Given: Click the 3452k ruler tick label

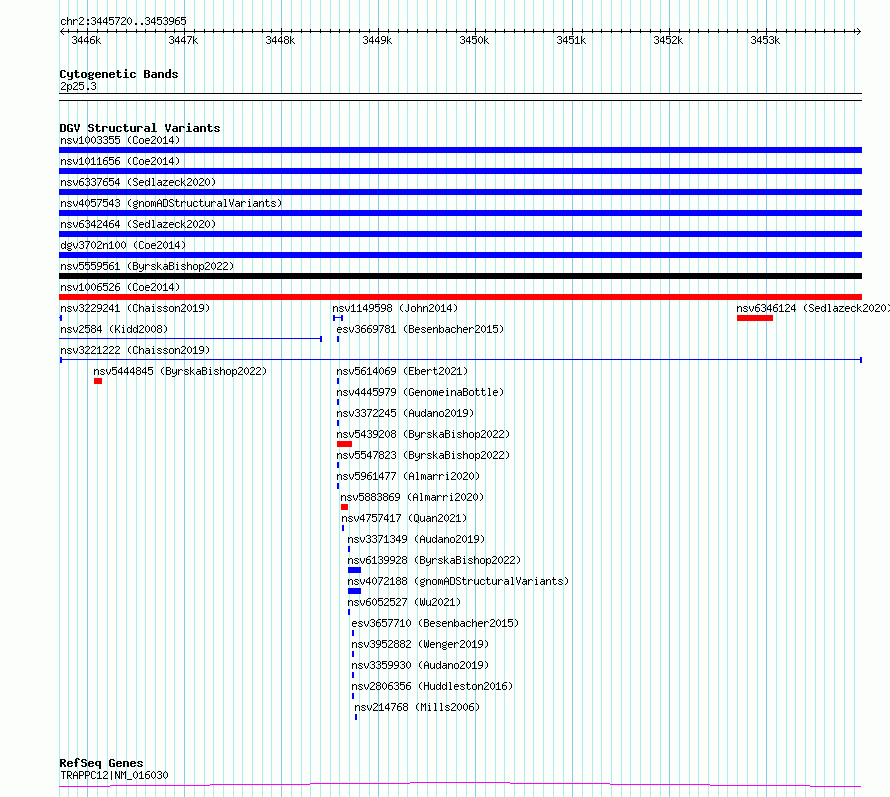Looking at the screenshot, I should click(669, 40).
